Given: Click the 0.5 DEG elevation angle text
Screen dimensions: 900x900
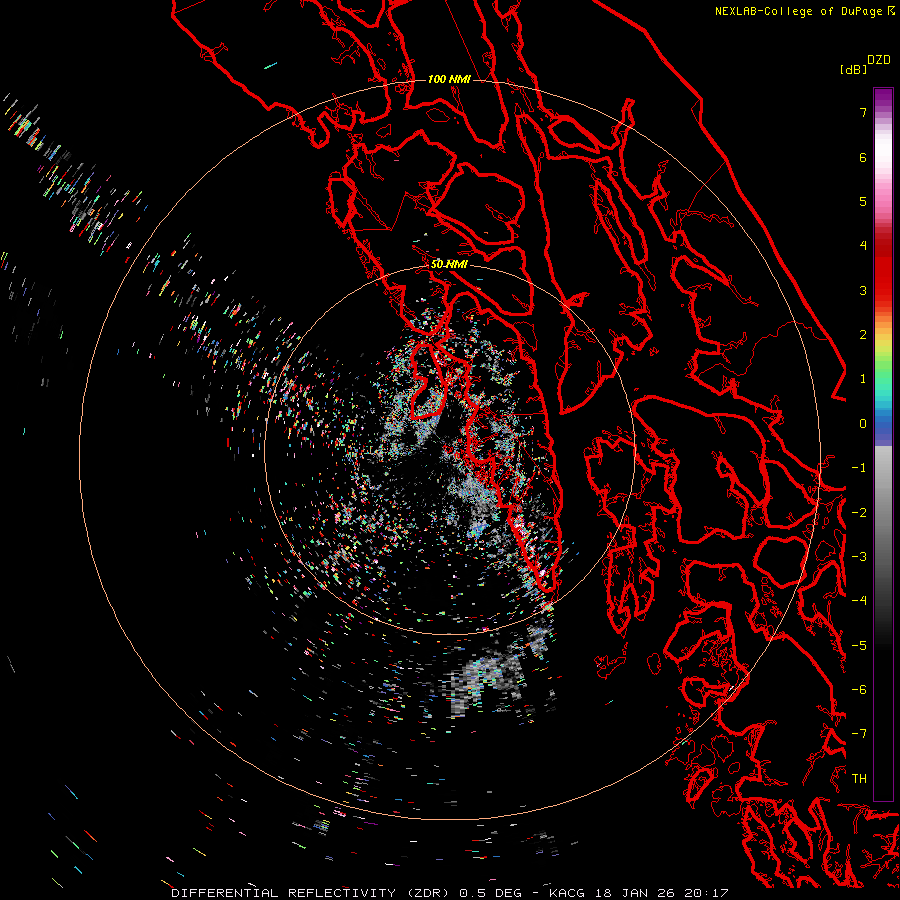Looking at the screenshot, I should (x=491, y=893).
